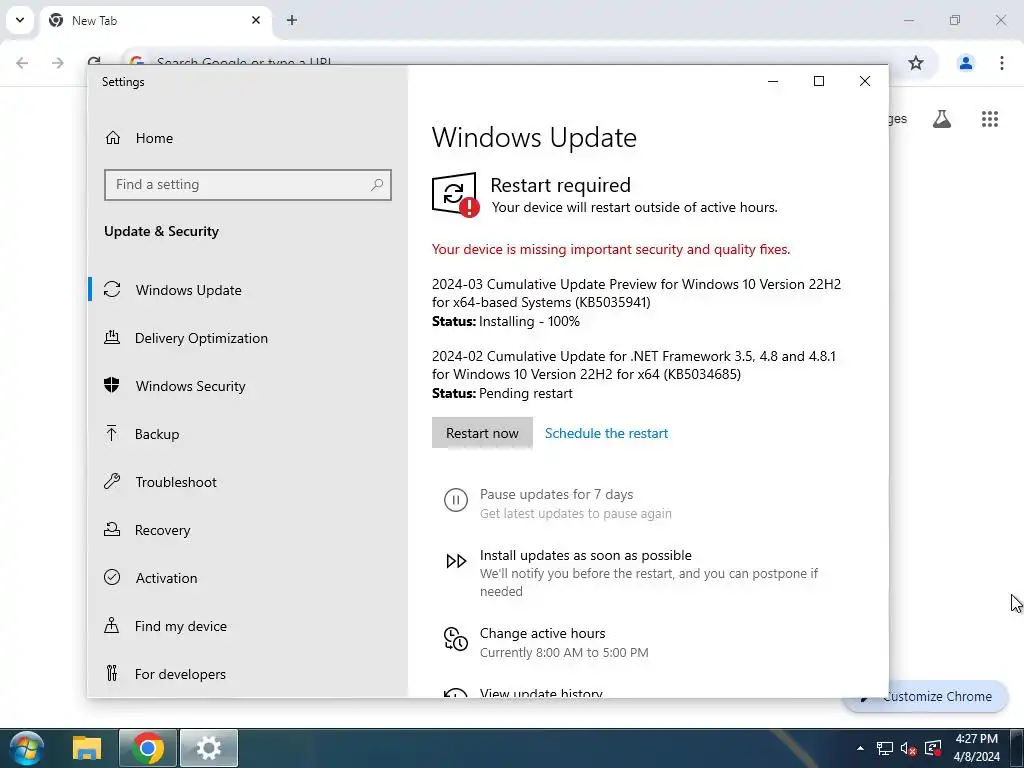Click the Windows Update heading
The image size is (1024, 768).
coord(534,138)
